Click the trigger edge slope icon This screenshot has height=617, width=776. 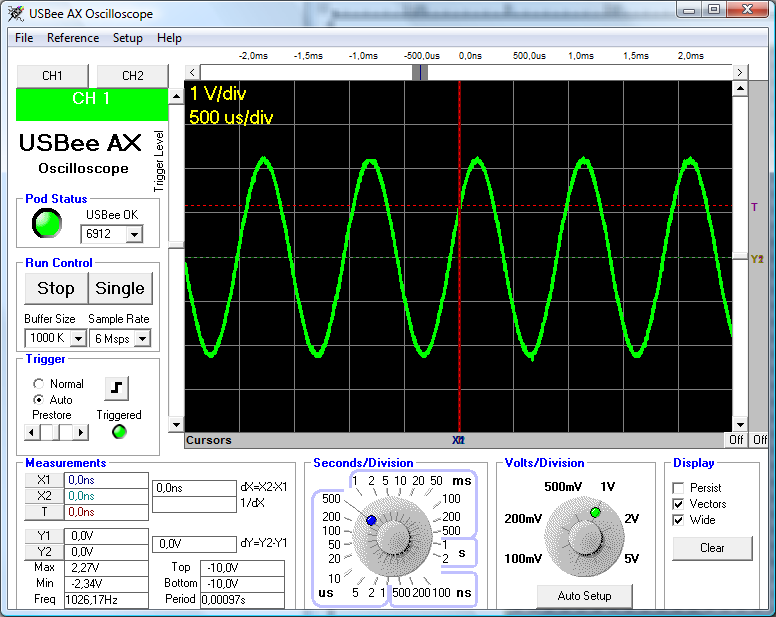(117, 388)
